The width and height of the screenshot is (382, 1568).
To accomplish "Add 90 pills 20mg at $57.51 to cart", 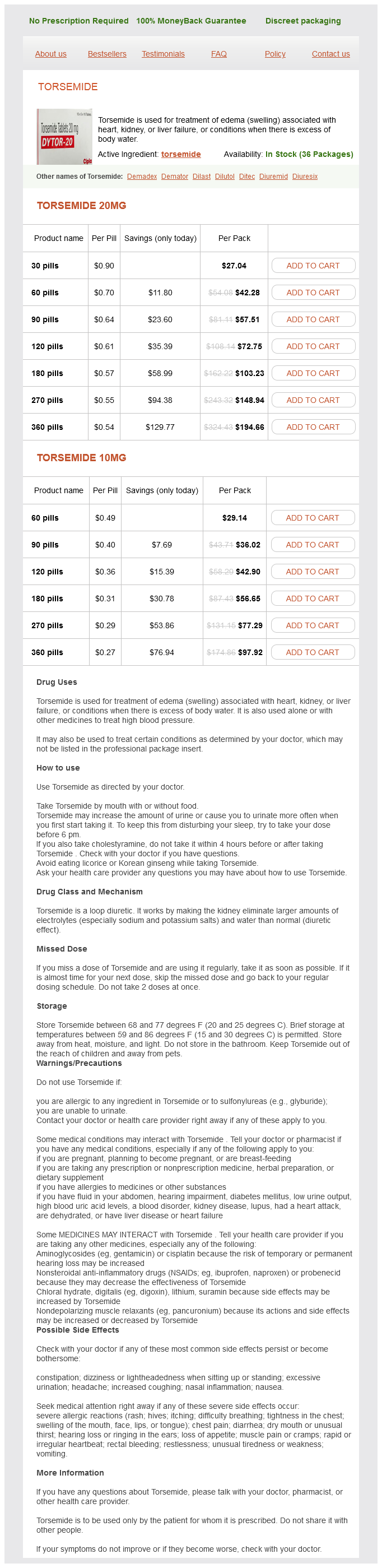I will [313, 319].
